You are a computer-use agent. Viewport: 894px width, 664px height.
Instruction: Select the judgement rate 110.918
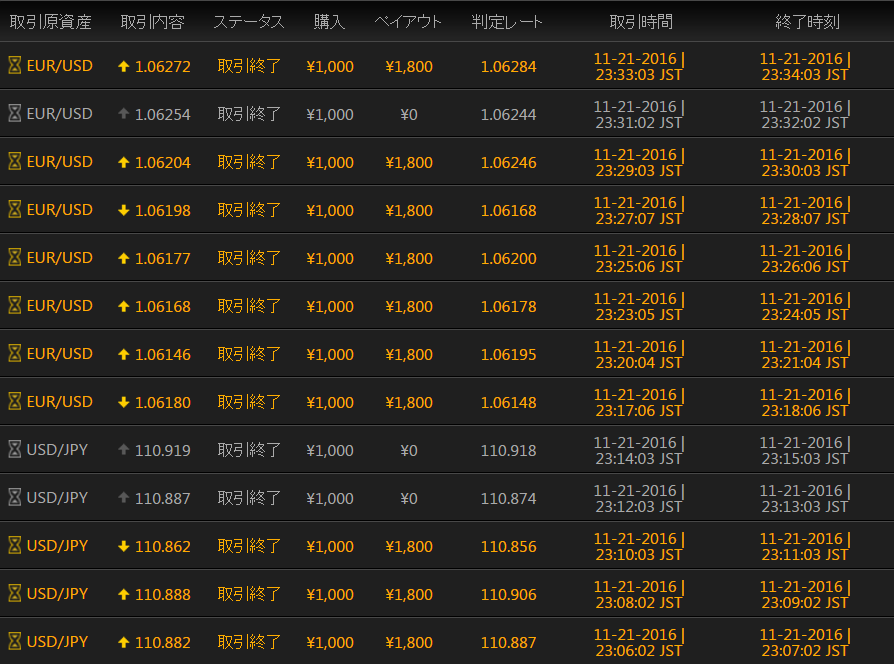click(x=509, y=450)
